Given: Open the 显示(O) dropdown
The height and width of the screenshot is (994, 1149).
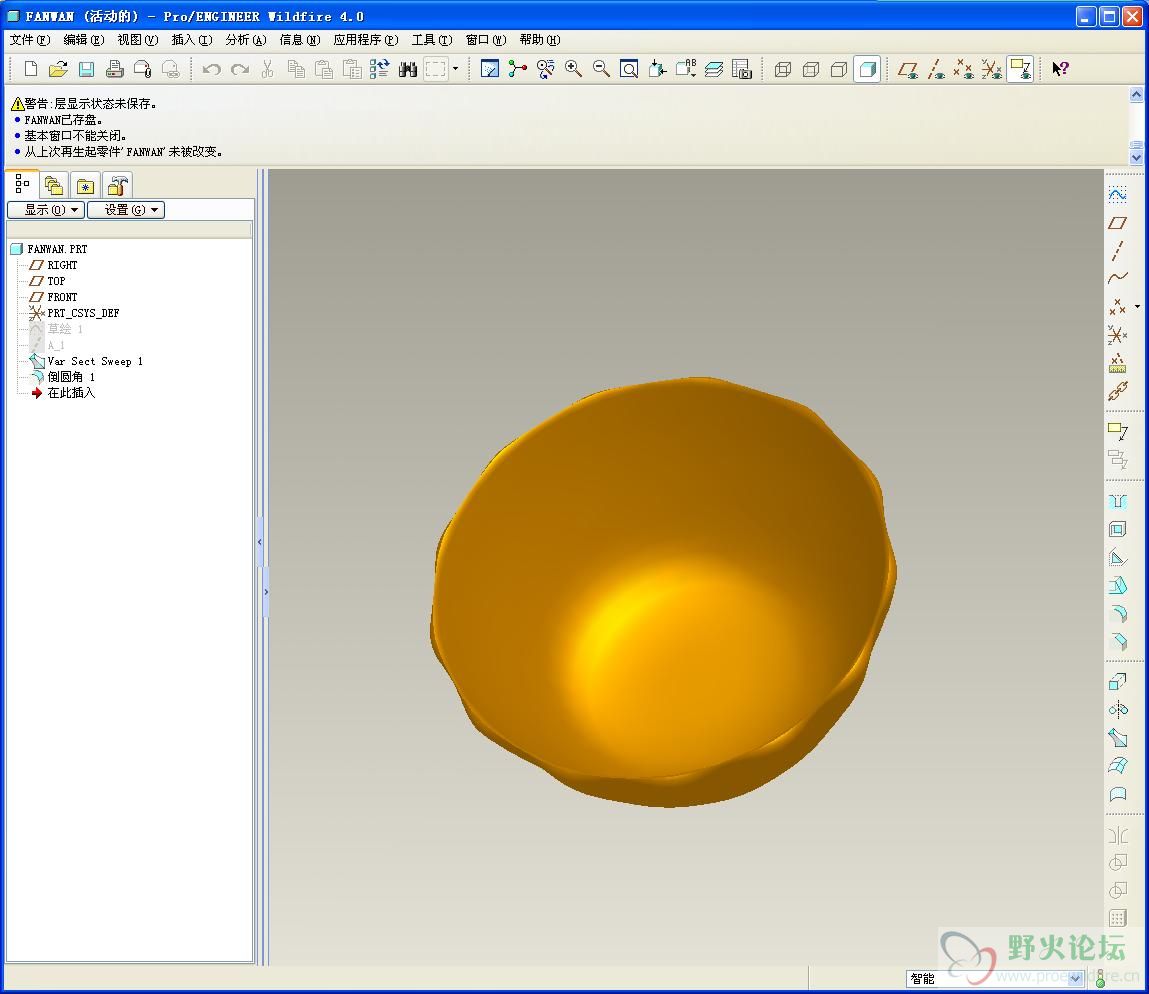Looking at the screenshot, I should pos(46,210).
